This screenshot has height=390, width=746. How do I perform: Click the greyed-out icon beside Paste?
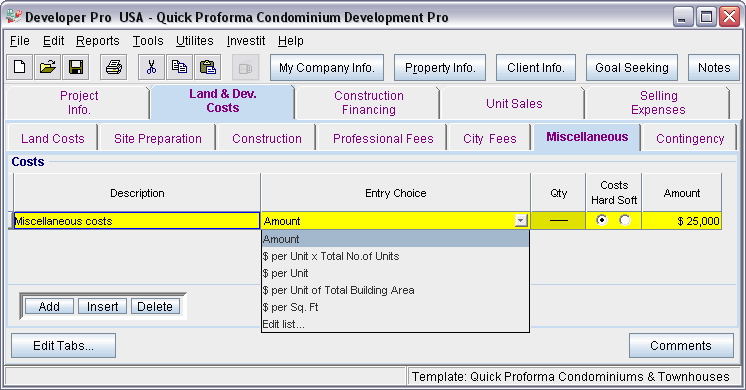click(x=245, y=68)
